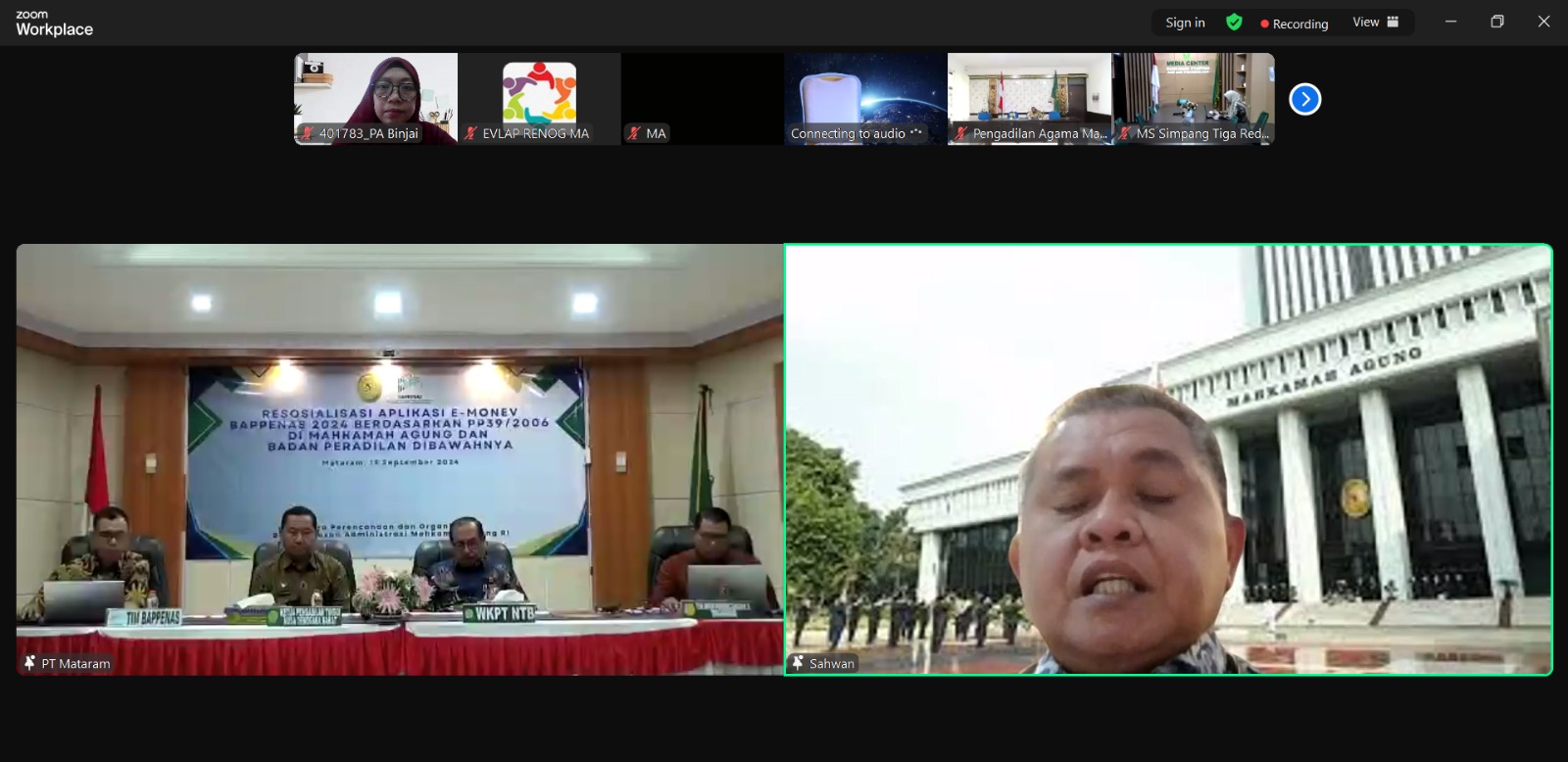This screenshot has height=762, width=1568.
Task: Select the black MA participant thumbnail
Action: coord(703,99)
